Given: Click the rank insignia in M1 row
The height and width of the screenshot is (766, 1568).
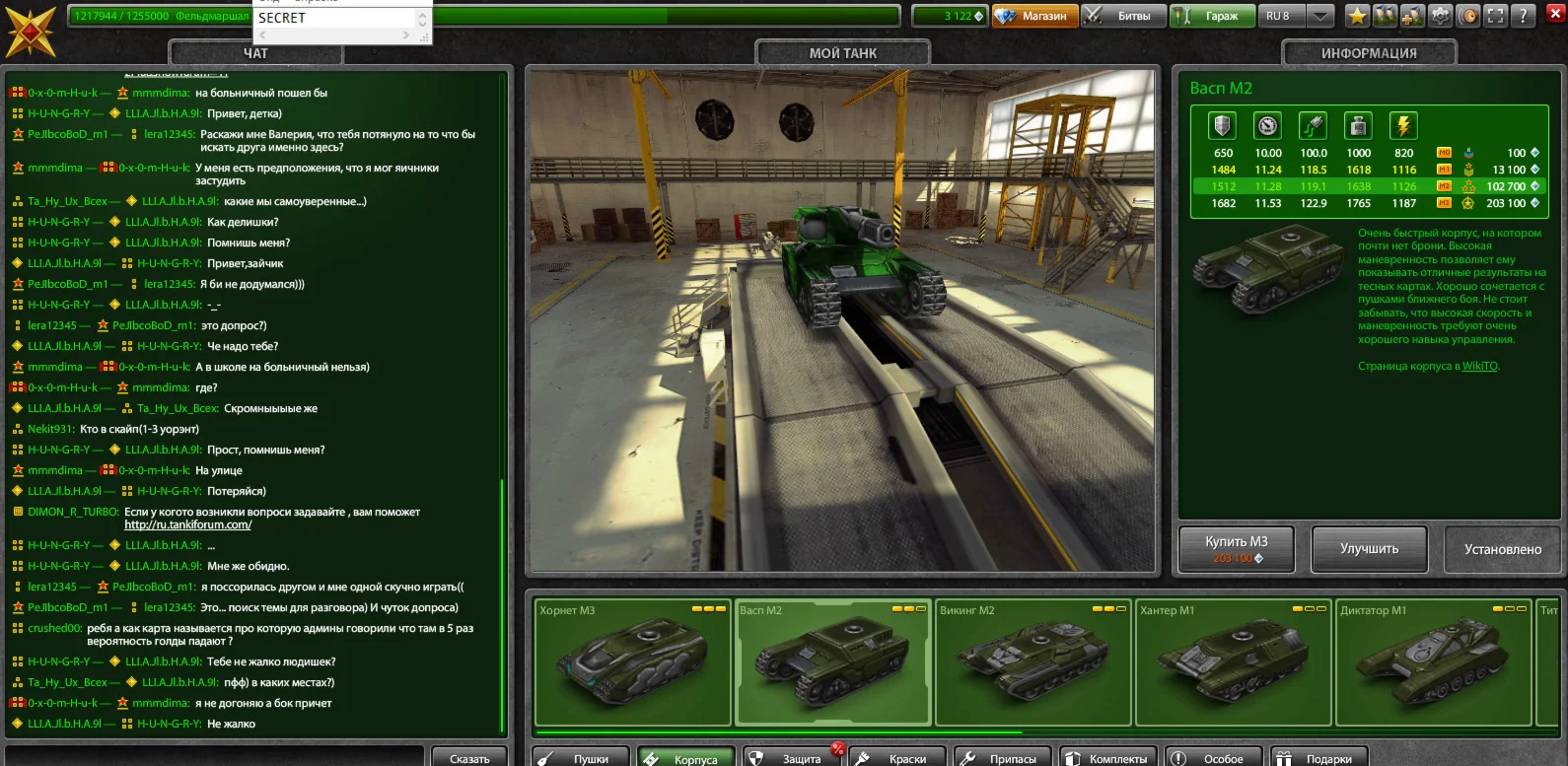Looking at the screenshot, I should [1468, 170].
